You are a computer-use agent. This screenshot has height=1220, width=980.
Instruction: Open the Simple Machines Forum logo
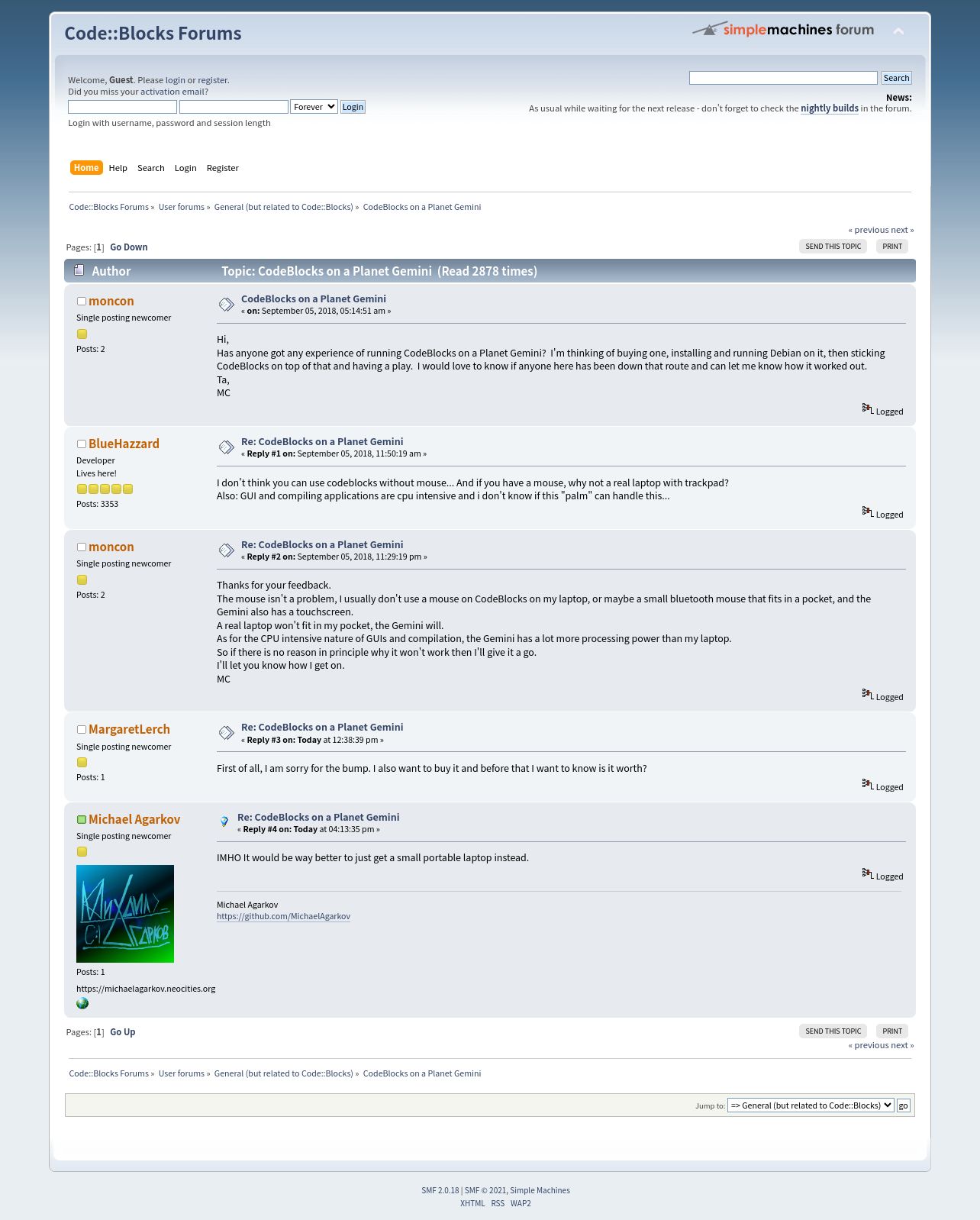[x=783, y=30]
